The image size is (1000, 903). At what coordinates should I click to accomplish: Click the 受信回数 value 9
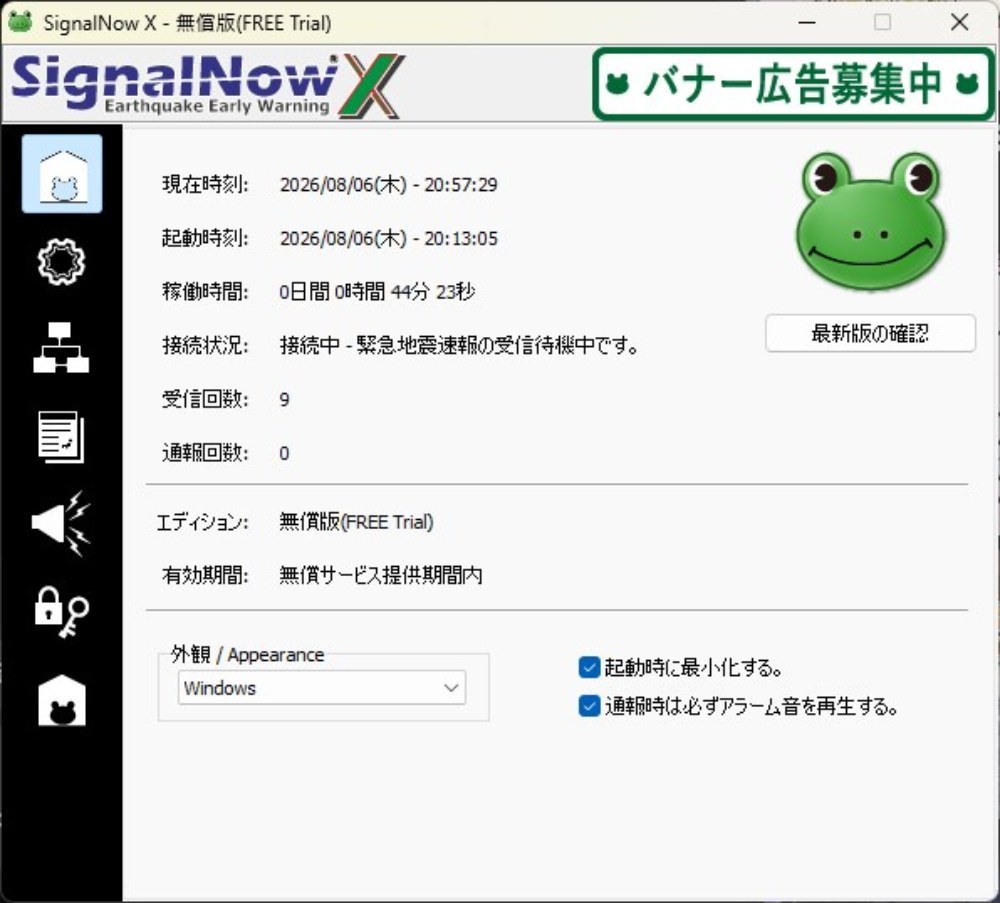click(x=284, y=400)
